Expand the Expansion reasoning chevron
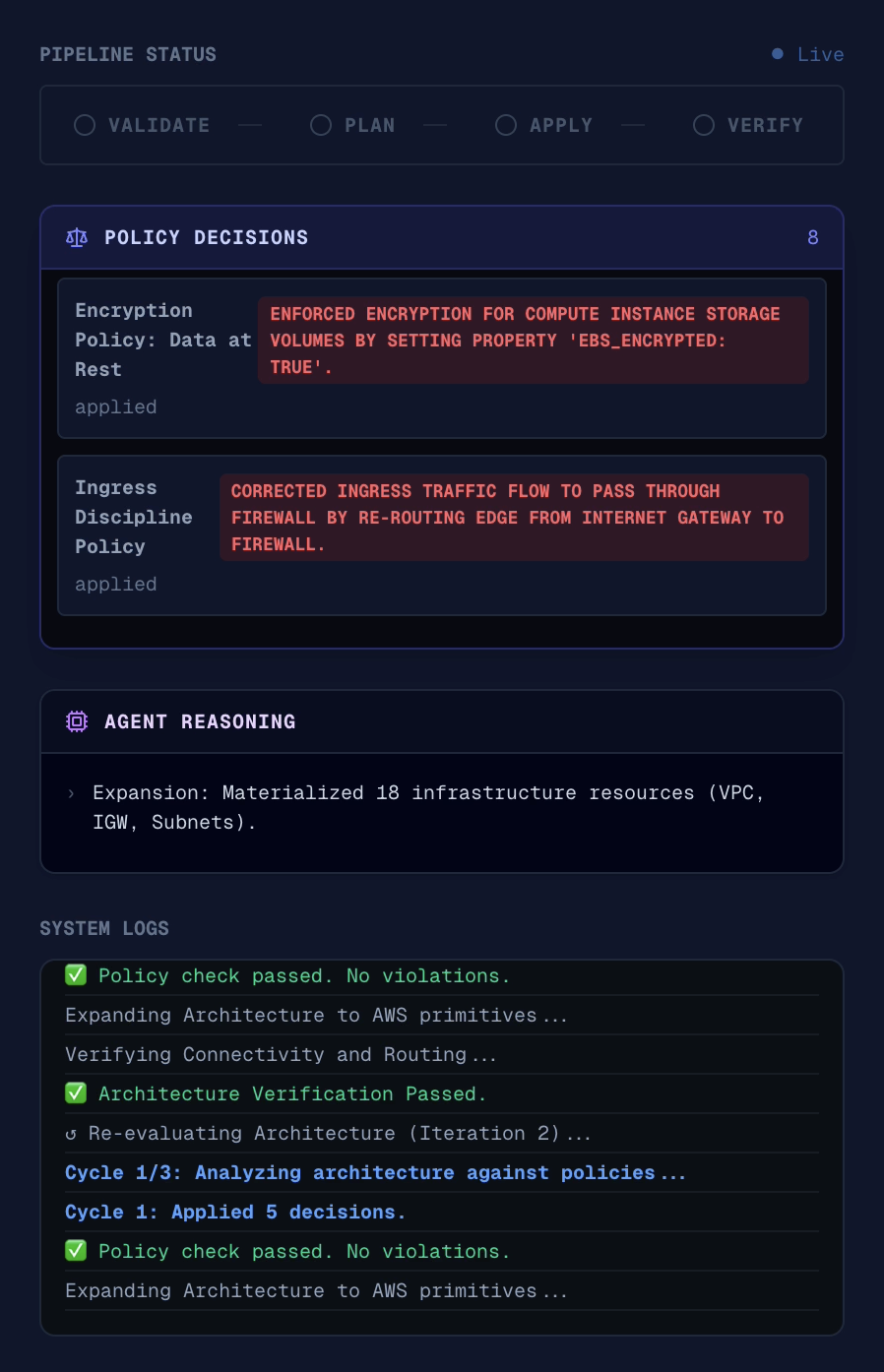884x1372 pixels. click(x=71, y=793)
